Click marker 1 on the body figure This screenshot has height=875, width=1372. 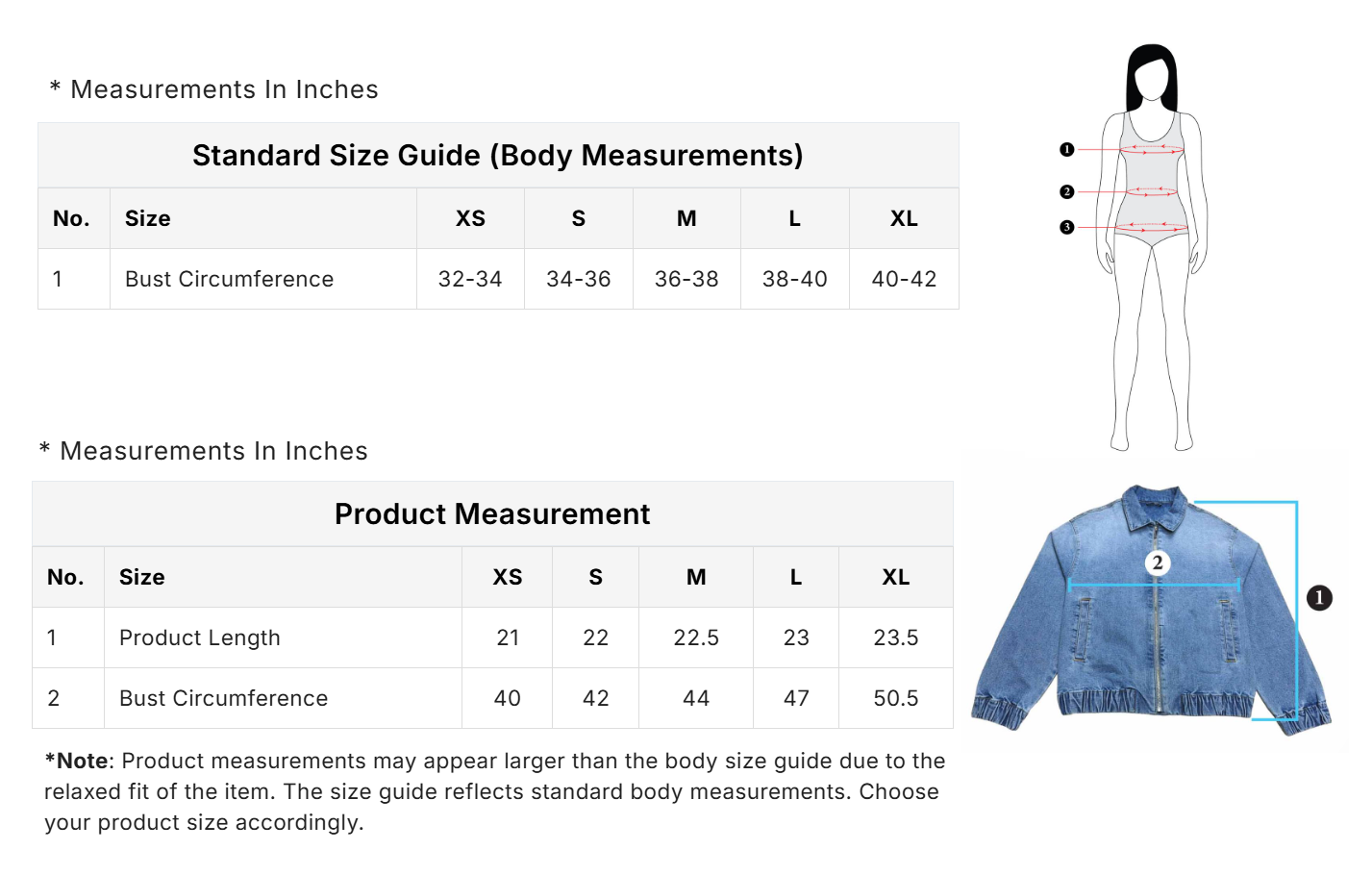[1066, 150]
